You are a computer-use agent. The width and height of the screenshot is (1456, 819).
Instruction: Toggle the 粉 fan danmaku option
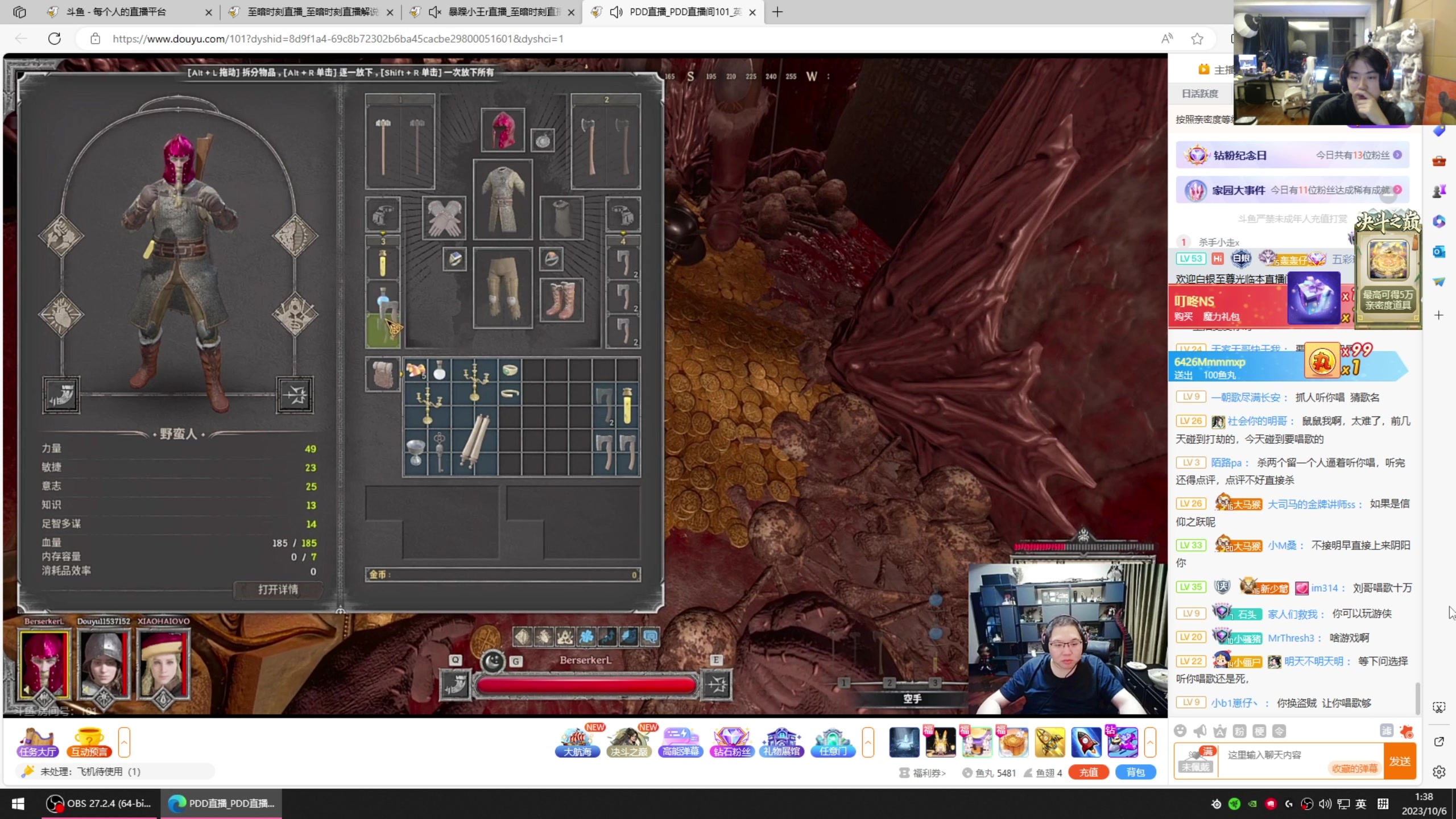click(1240, 731)
